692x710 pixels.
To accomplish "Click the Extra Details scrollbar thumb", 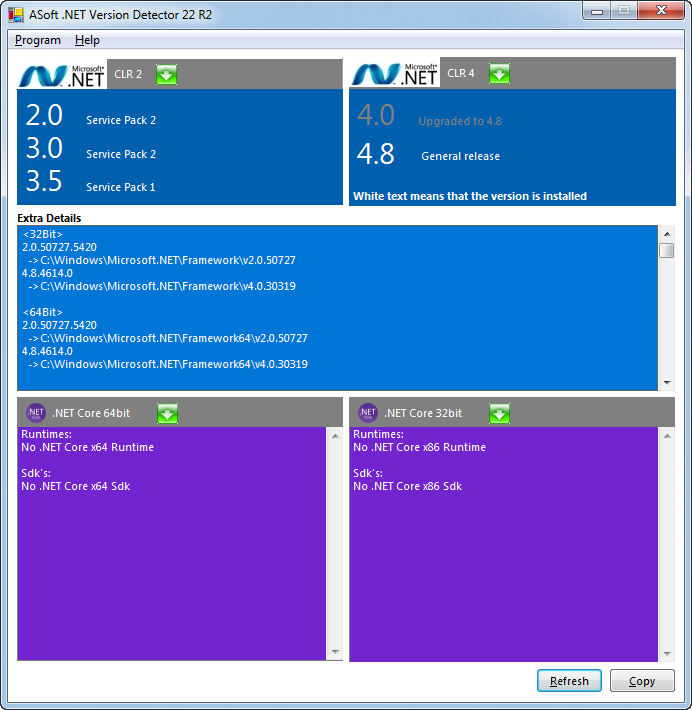I will (x=667, y=250).
